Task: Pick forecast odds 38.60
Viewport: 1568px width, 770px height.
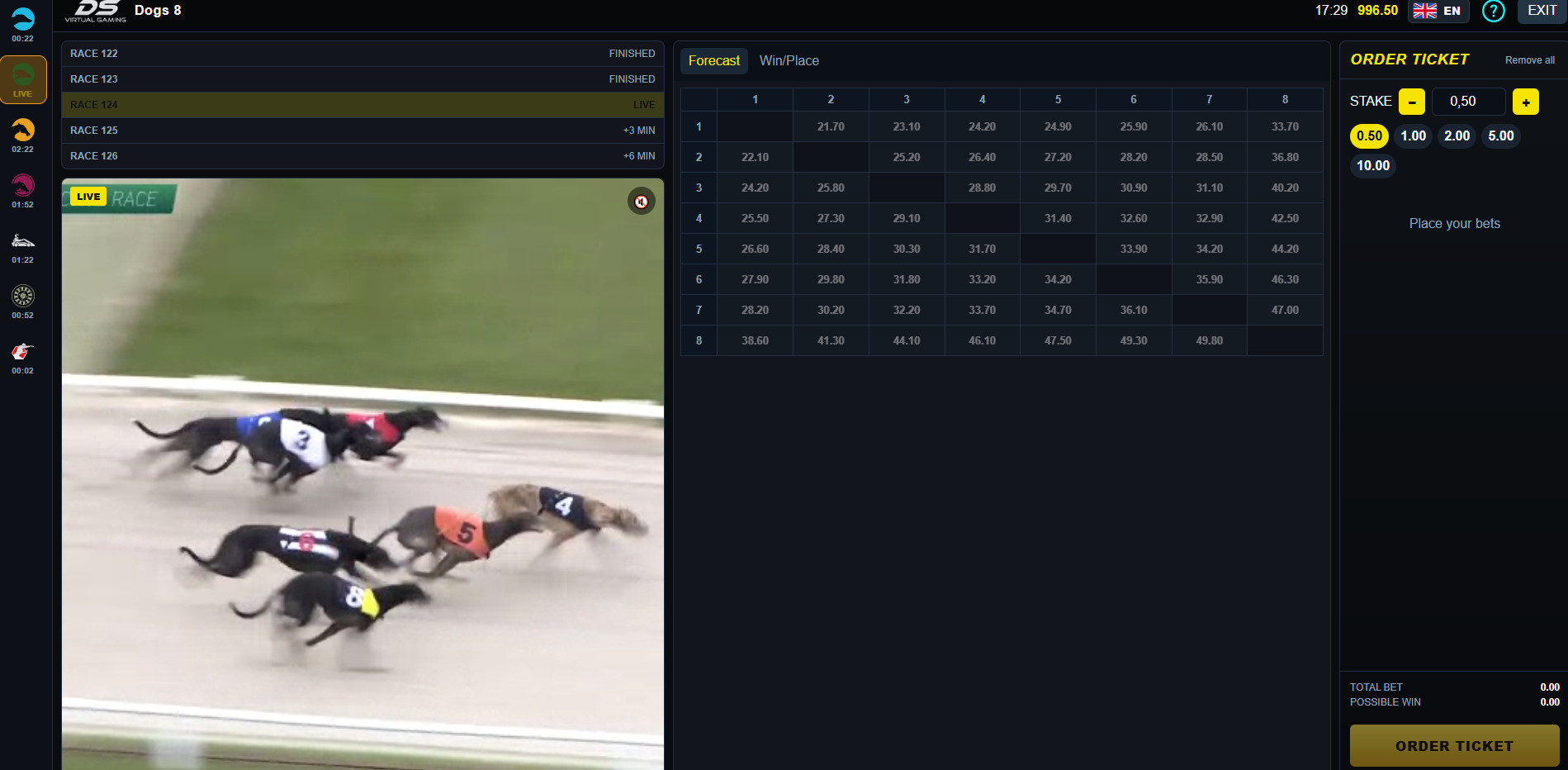Action: [x=755, y=341]
